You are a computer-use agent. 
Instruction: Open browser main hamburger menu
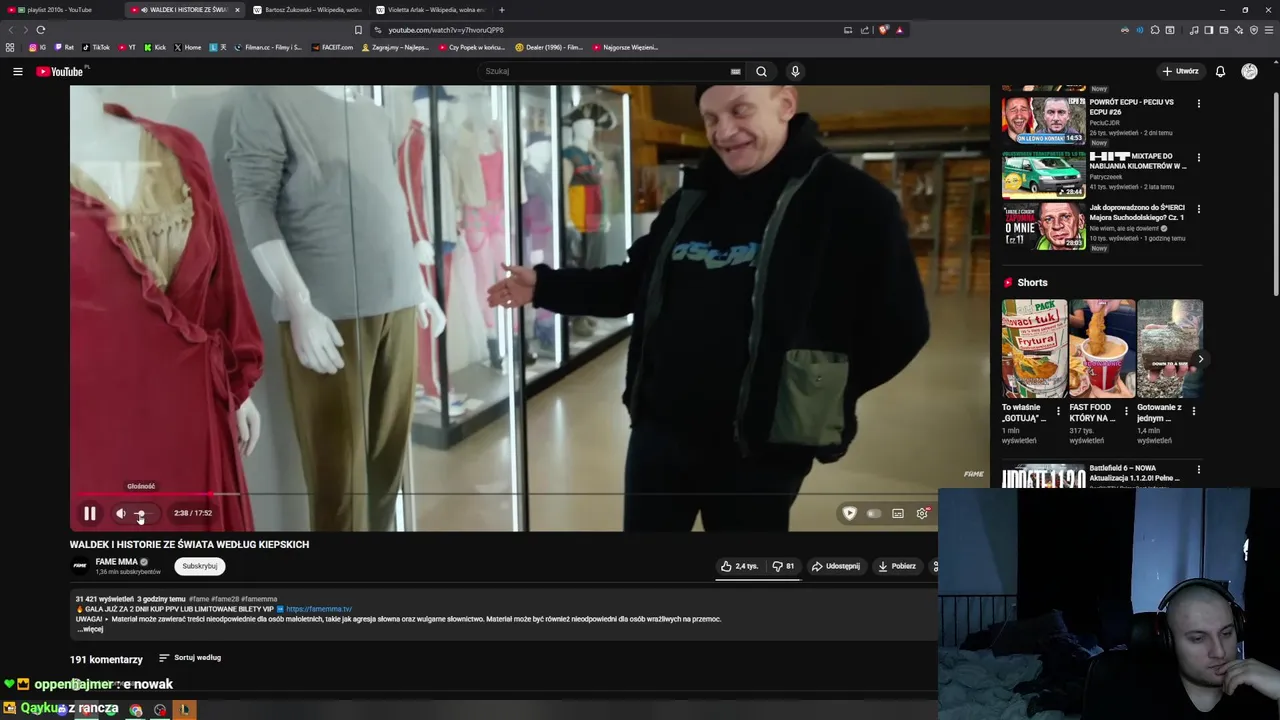(x=1270, y=30)
